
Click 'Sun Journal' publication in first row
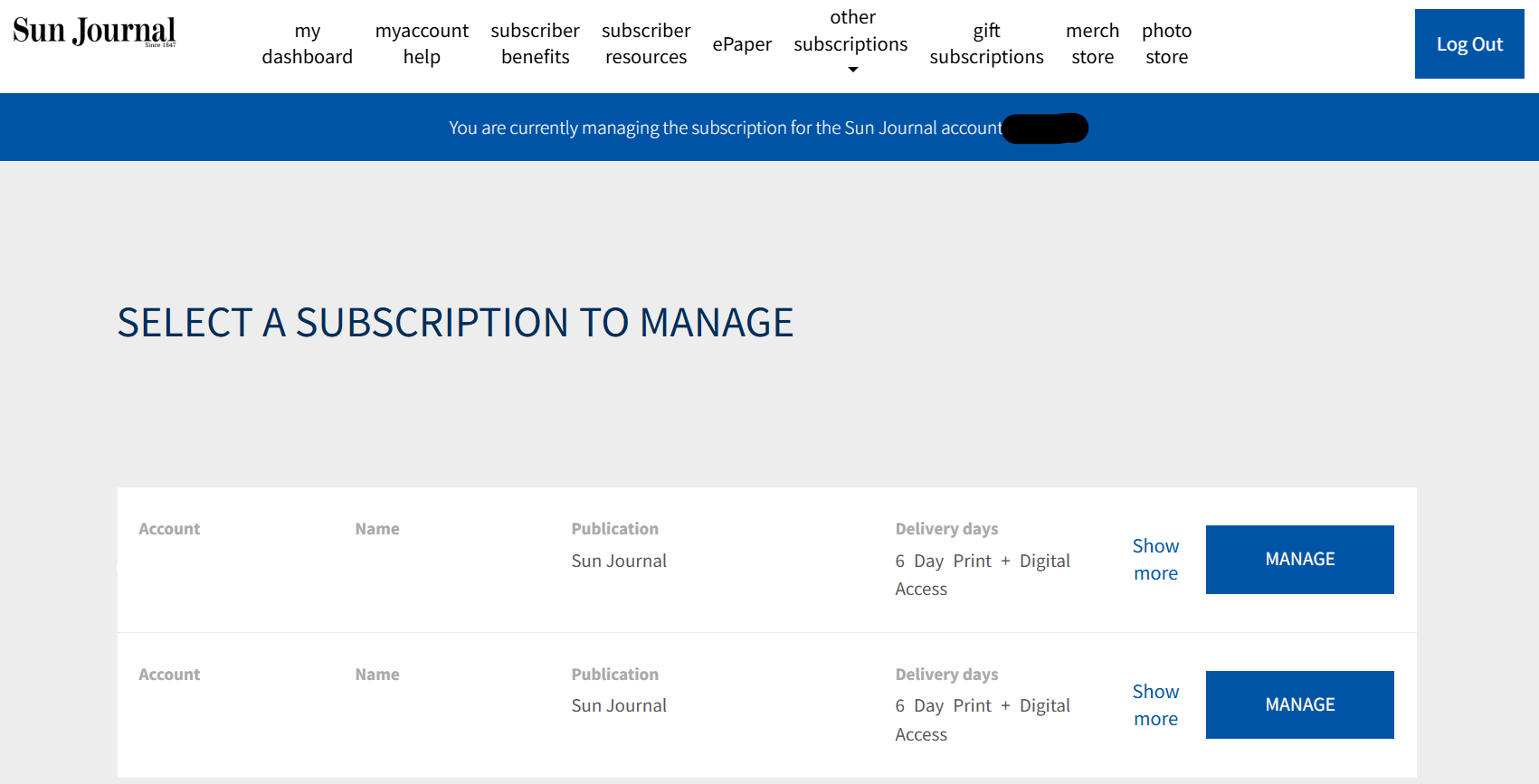(x=619, y=561)
